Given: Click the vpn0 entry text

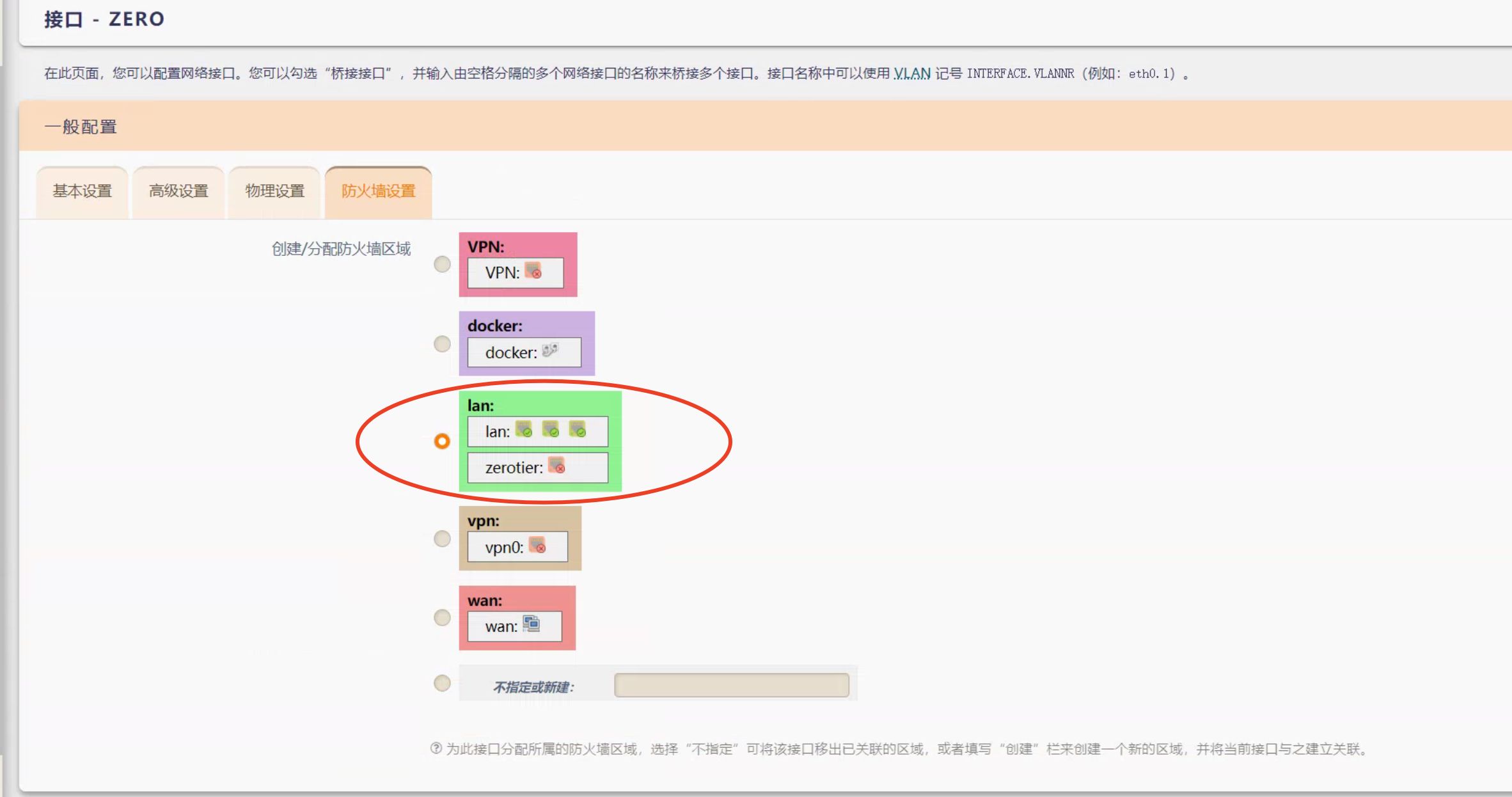Looking at the screenshot, I should click(x=504, y=548).
